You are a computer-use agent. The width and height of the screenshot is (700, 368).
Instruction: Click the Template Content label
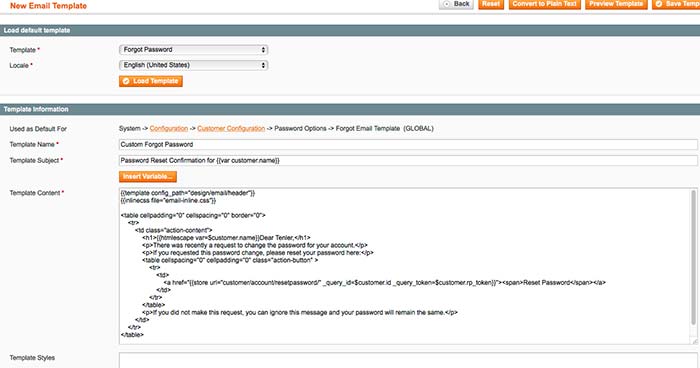click(x=35, y=193)
